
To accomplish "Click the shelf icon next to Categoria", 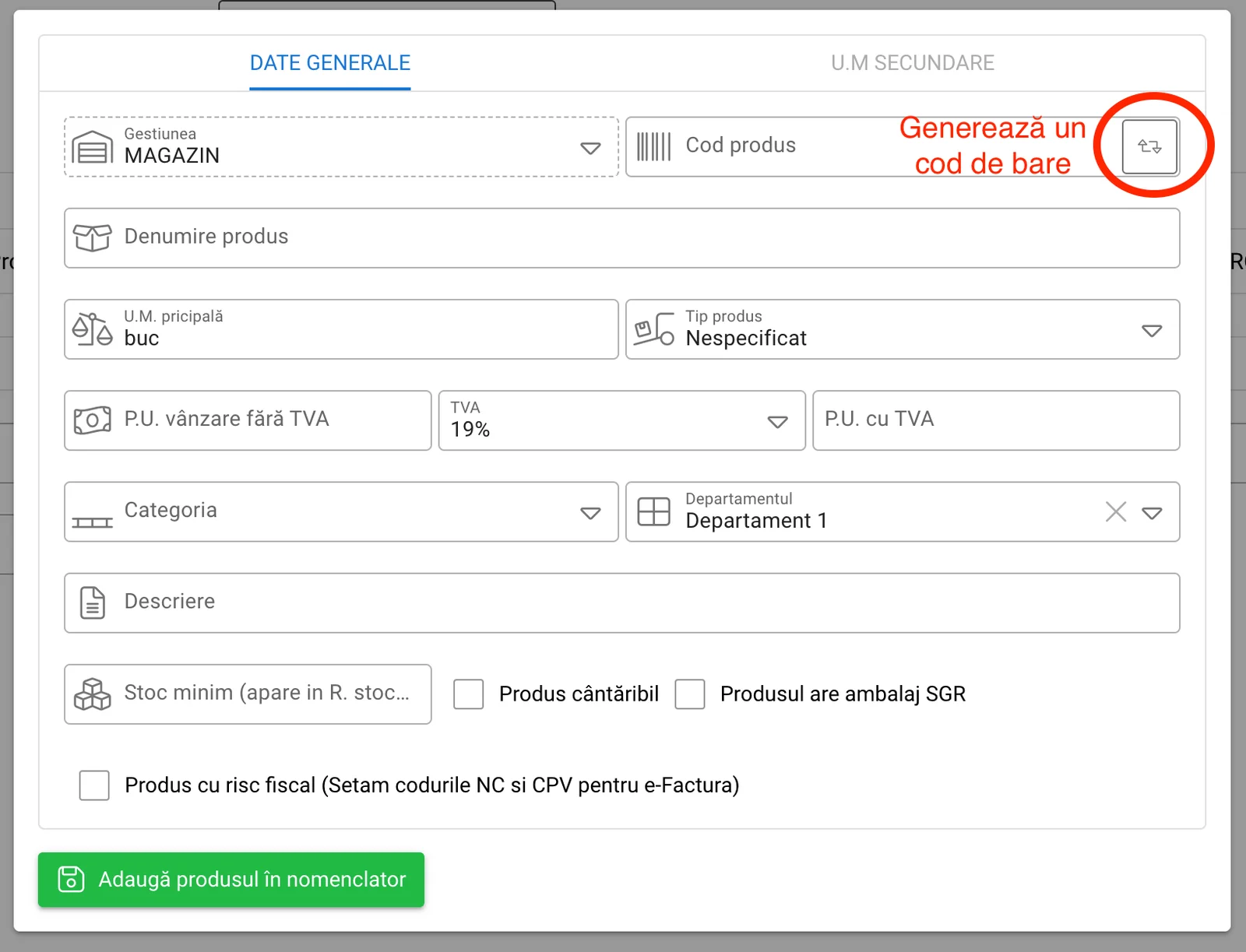I will click(93, 522).
